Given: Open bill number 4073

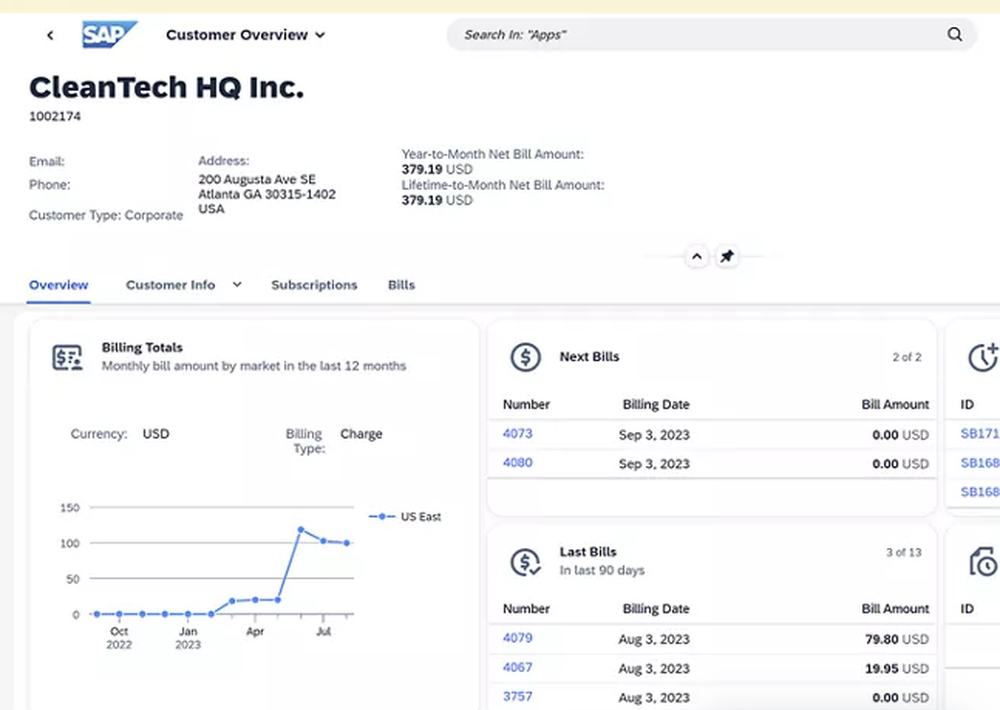Looking at the screenshot, I should point(516,434).
